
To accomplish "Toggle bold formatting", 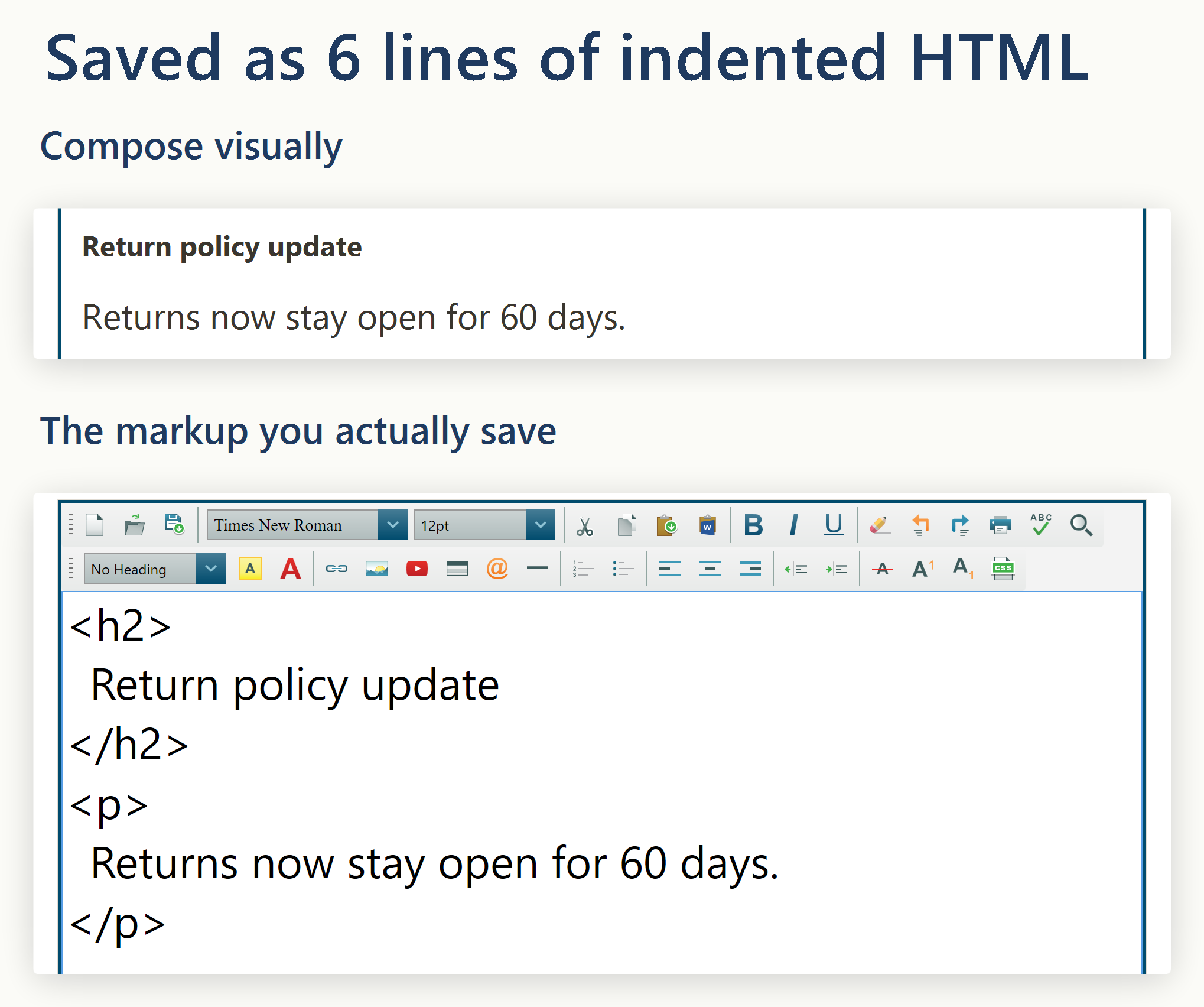I will point(753,525).
